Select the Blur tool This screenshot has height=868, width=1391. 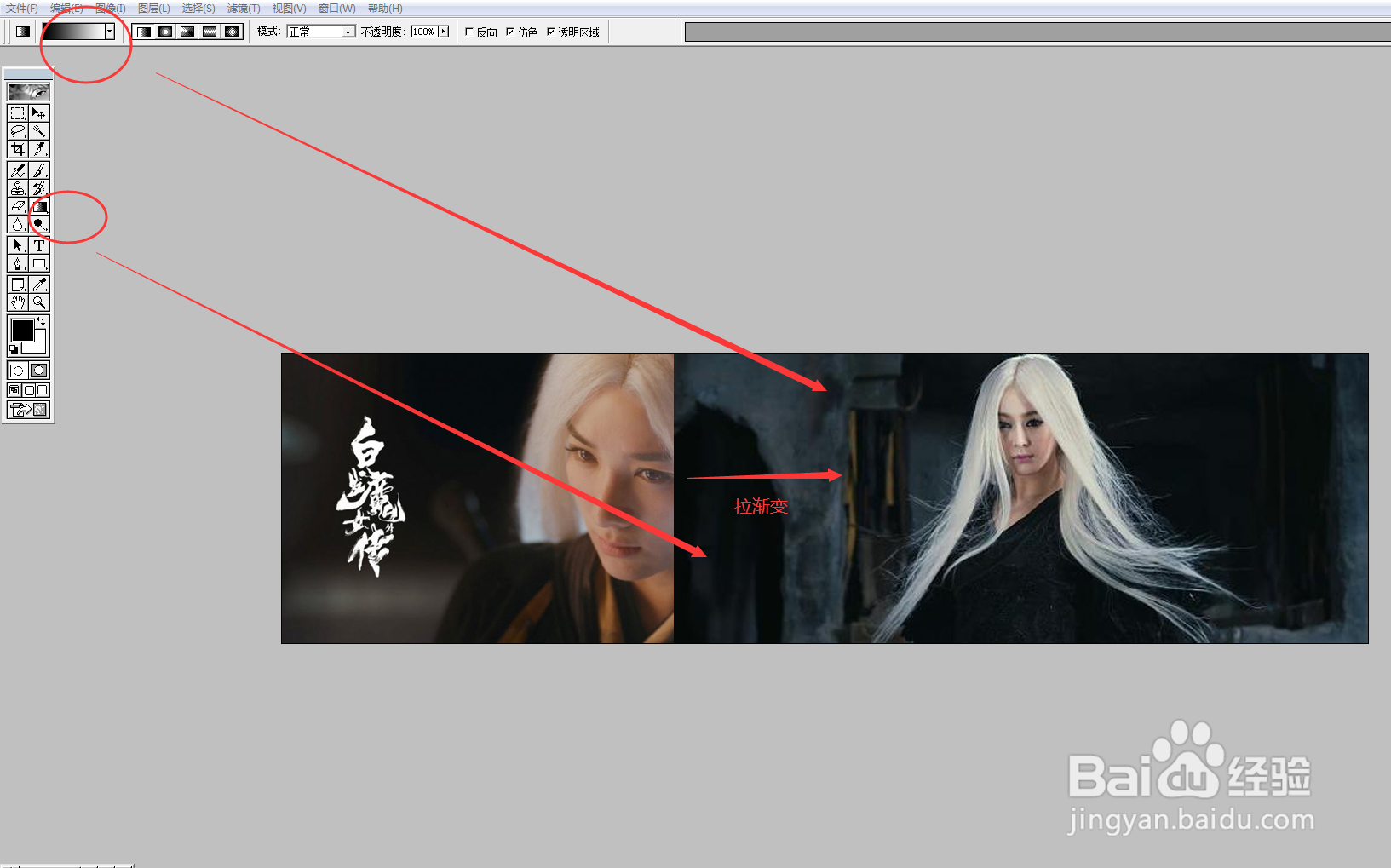(x=18, y=224)
